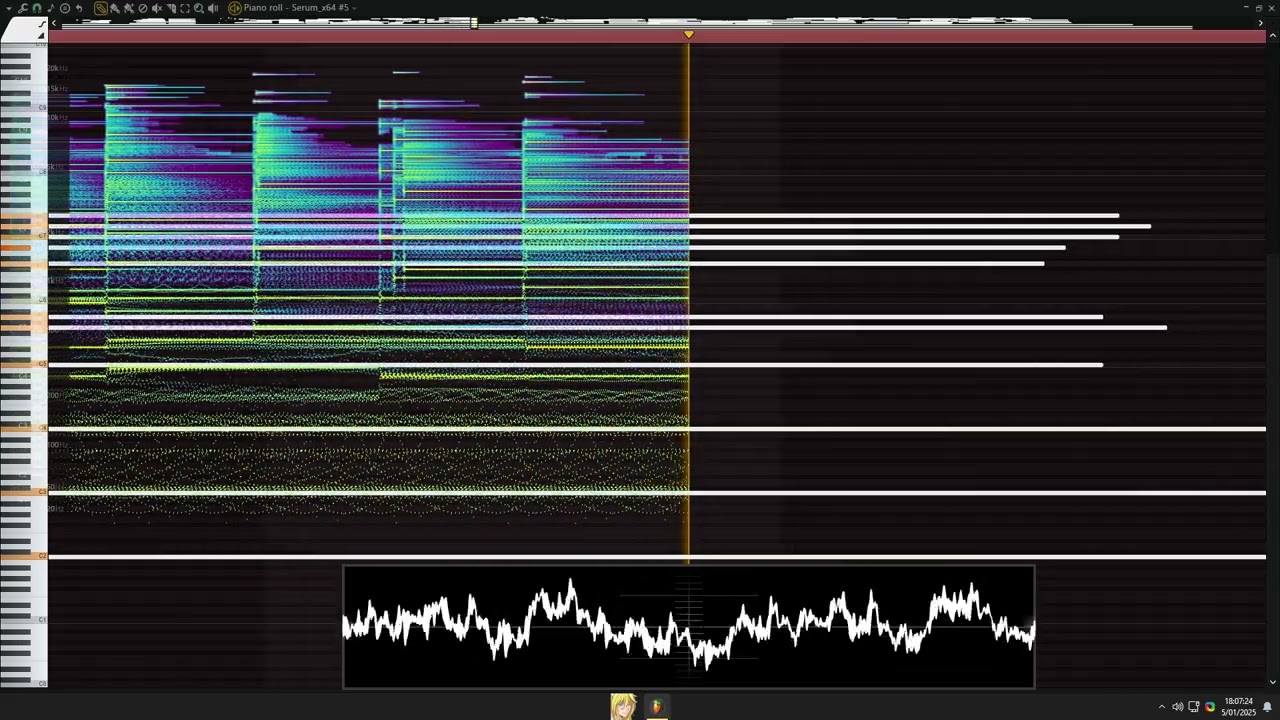Open the clock showing 18:07:24
1280x720 pixels.
click(1238, 707)
